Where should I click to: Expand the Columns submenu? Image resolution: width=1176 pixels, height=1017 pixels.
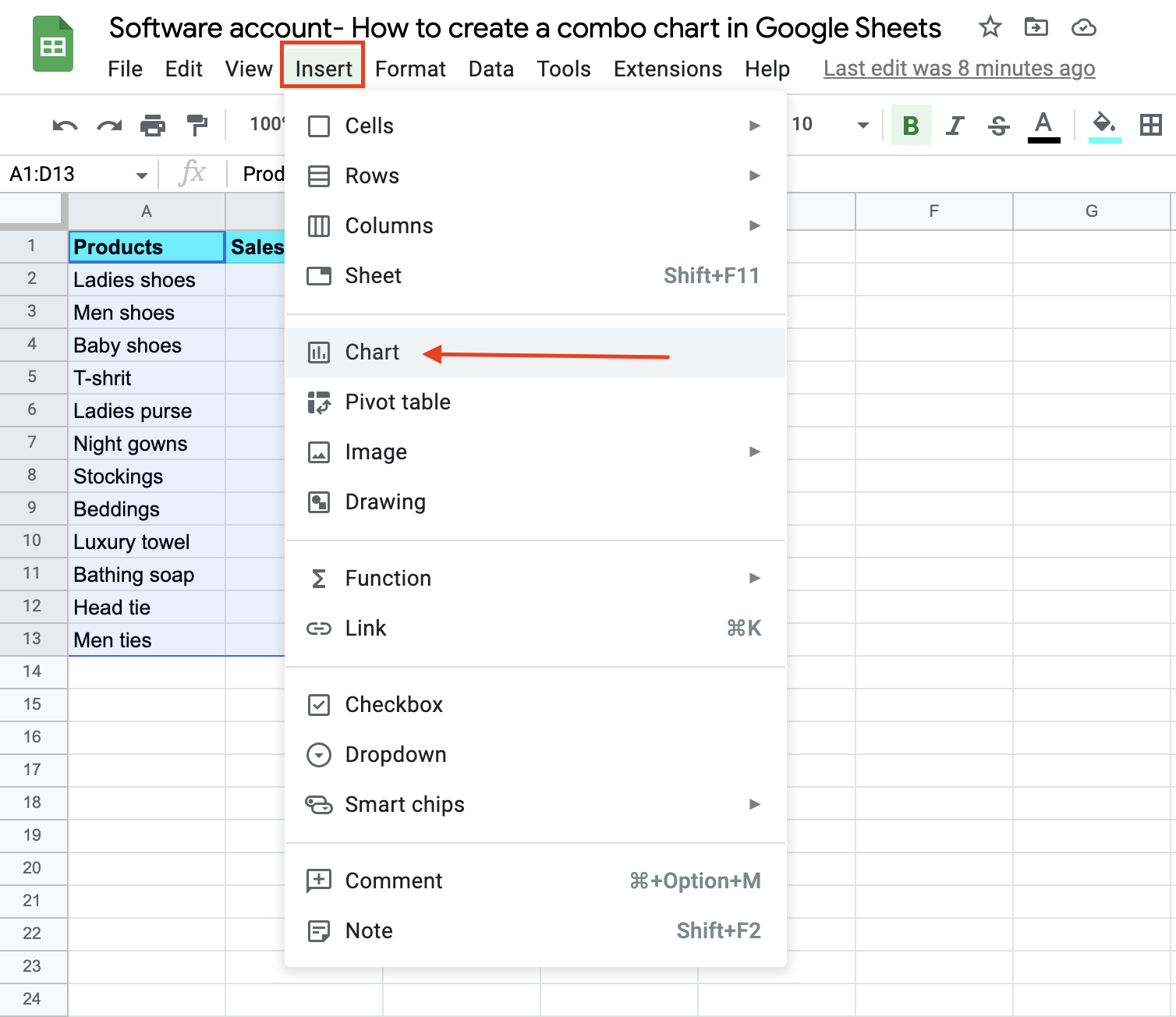click(x=535, y=225)
